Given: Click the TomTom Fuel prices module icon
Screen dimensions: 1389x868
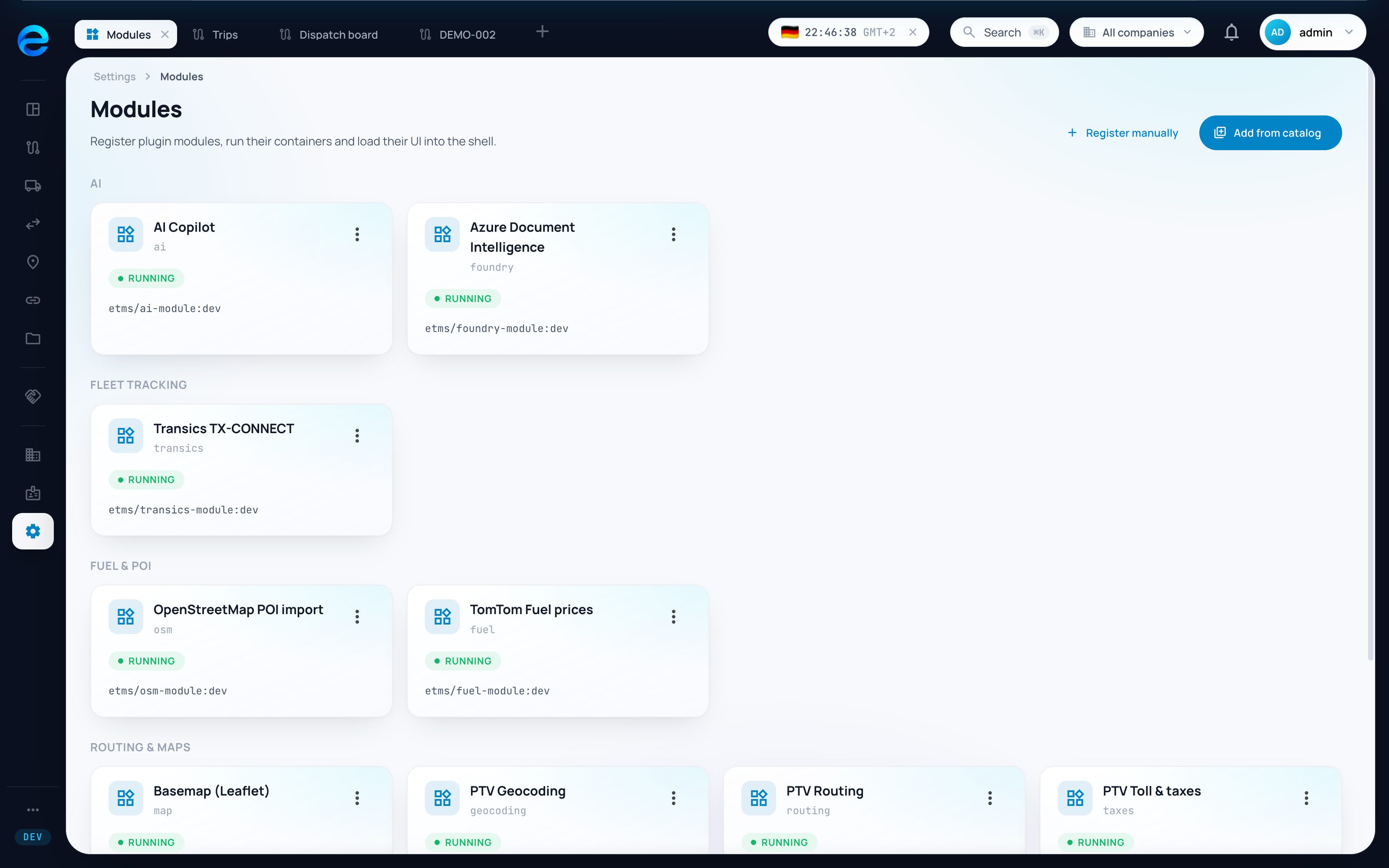Looking at the screenshot, I should pos(442,617).
